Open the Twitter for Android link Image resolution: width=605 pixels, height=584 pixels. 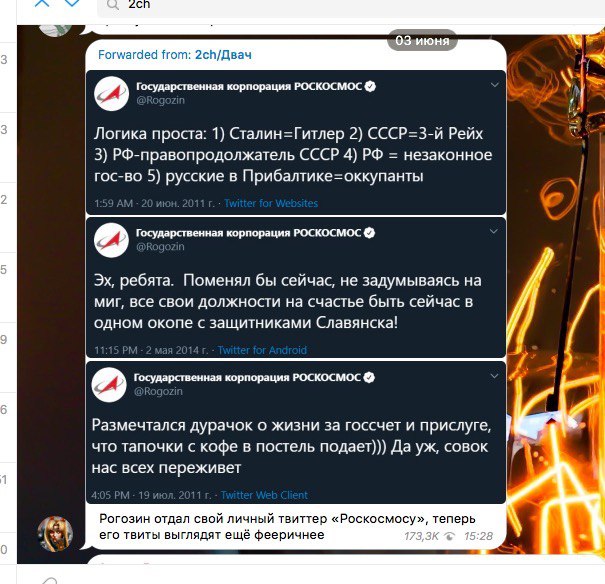[262, 350]
